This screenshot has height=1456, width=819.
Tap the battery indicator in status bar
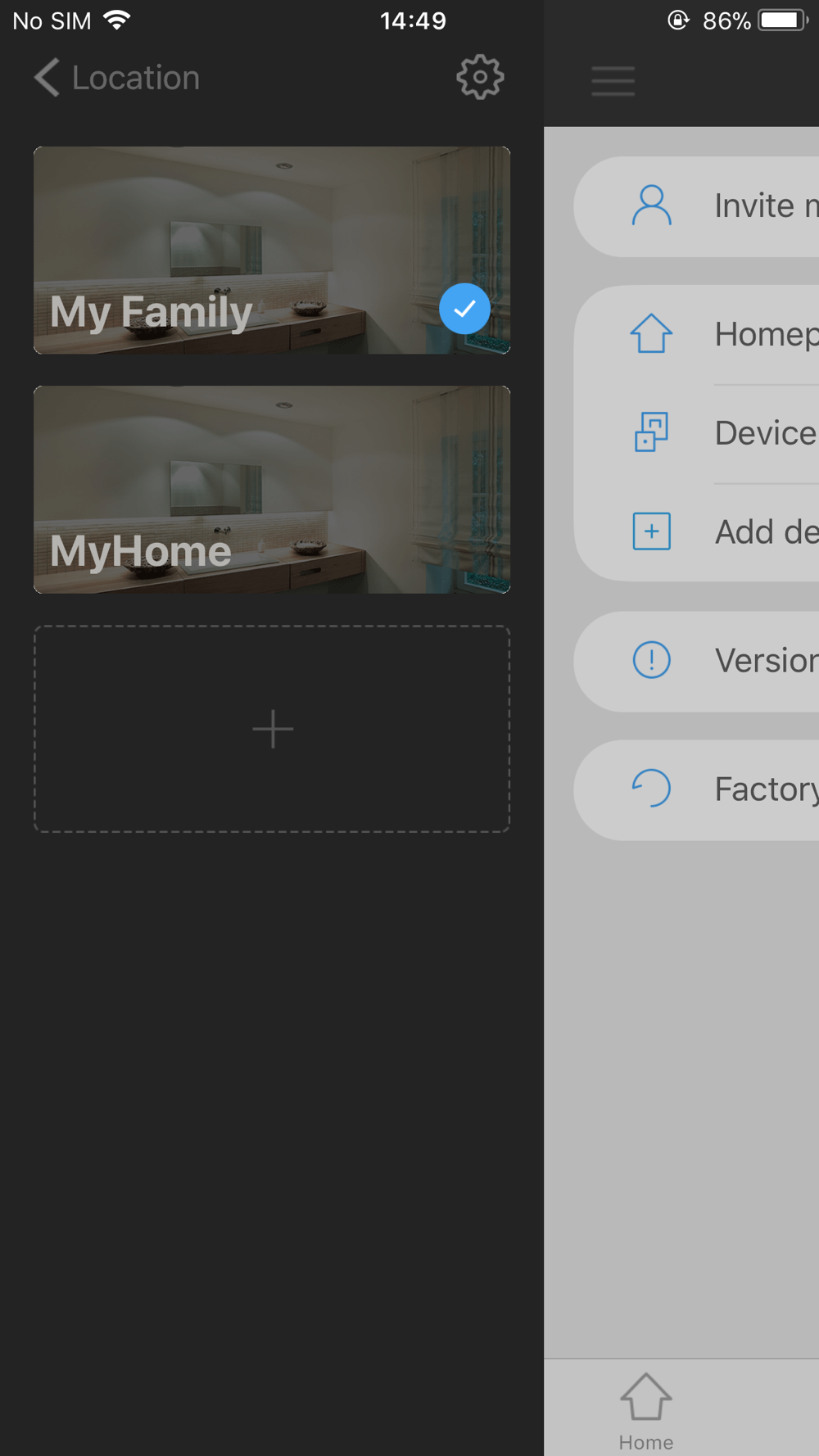tap(783, 20)
